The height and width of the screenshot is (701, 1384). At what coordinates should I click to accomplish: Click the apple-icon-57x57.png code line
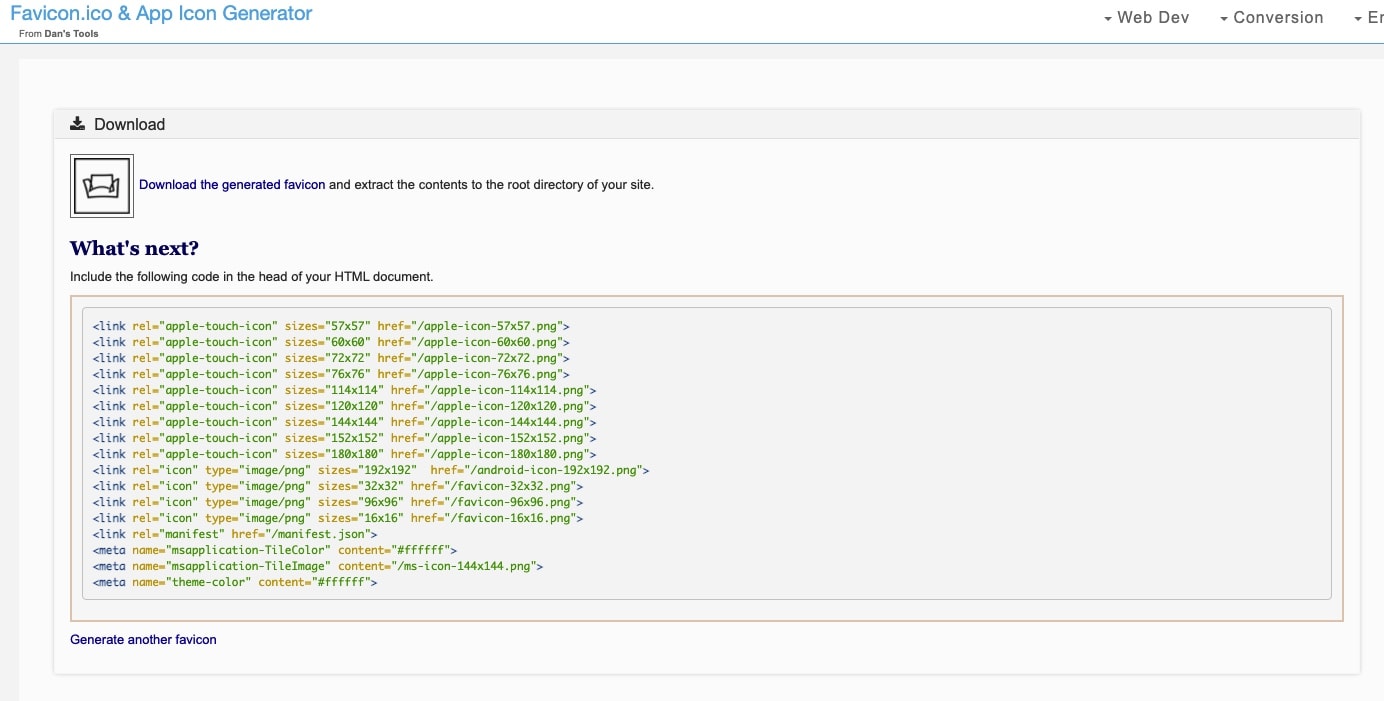tap(331, 326)
